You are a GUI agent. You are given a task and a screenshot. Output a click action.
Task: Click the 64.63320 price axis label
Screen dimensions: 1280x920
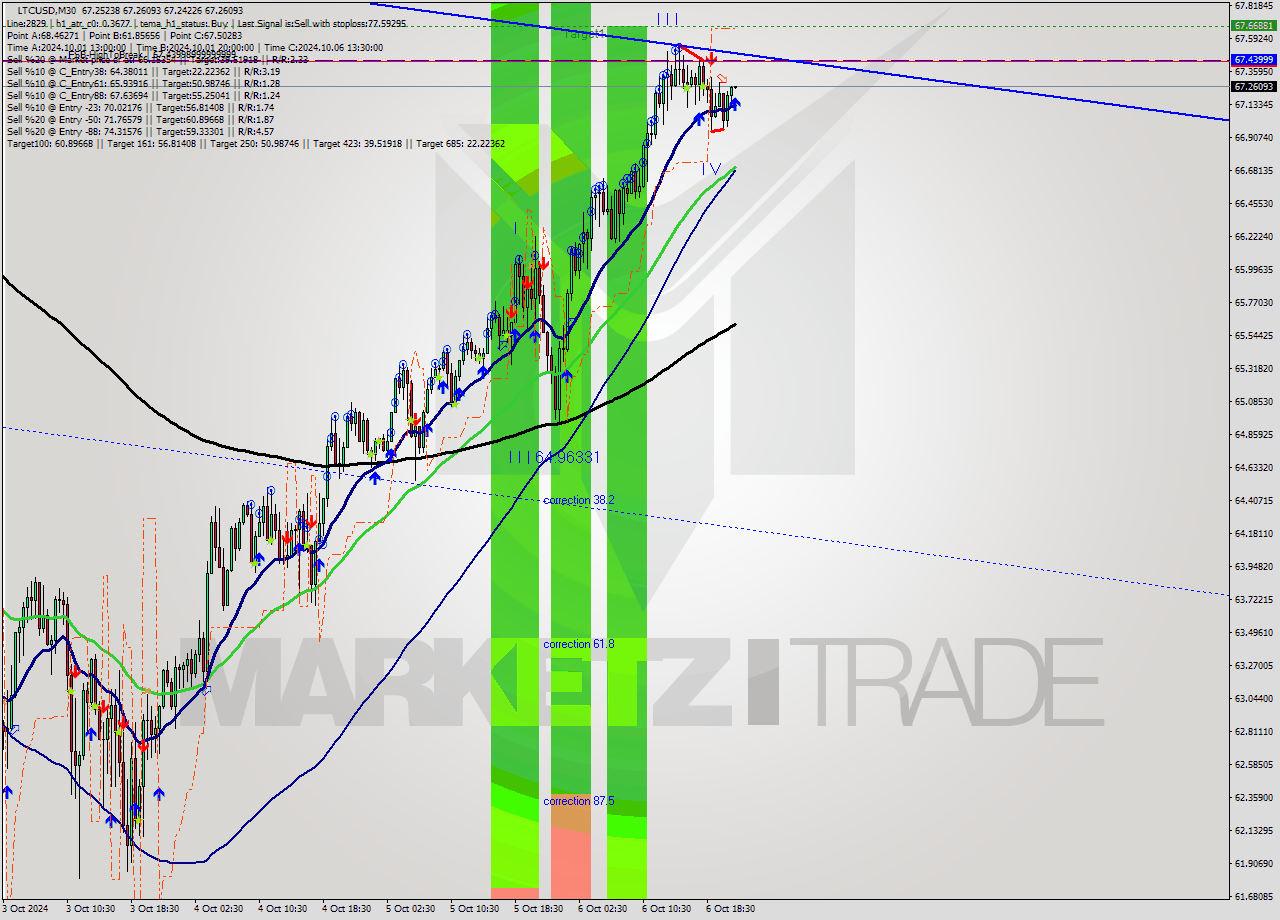1253,467
